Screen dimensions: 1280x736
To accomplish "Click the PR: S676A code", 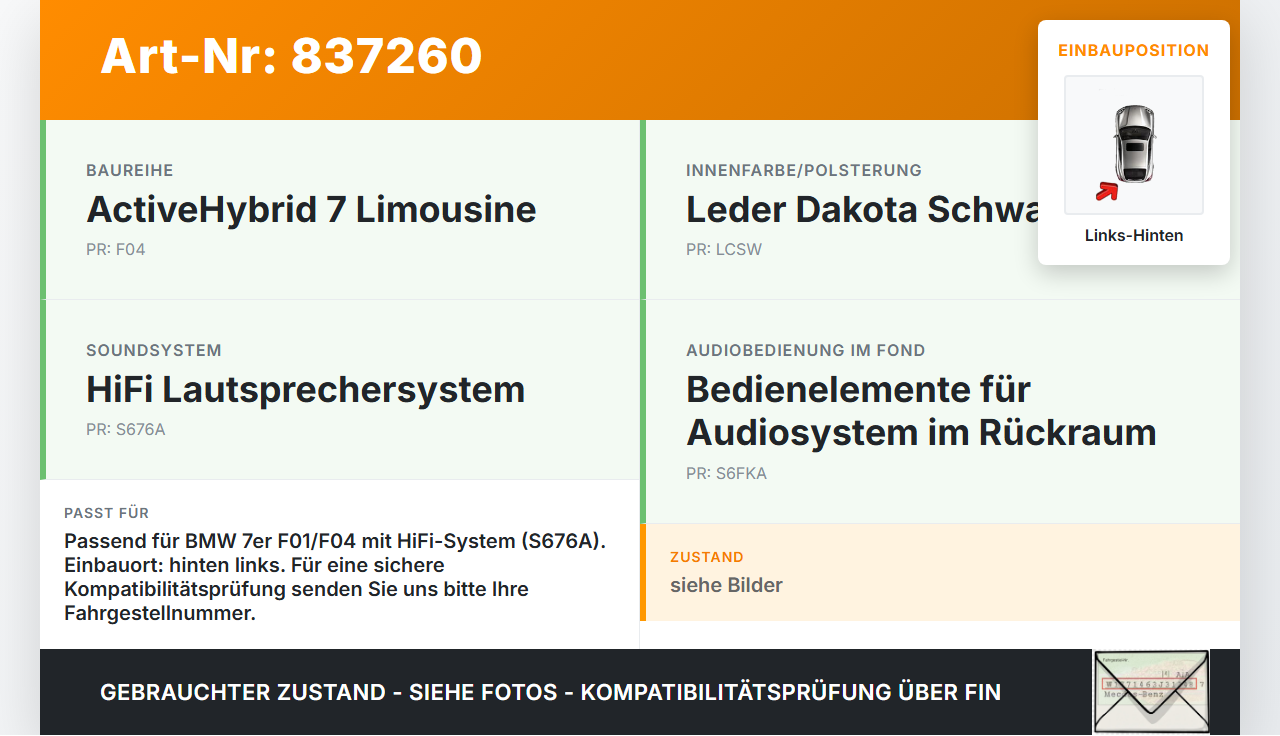I will [x=126, y=429].
